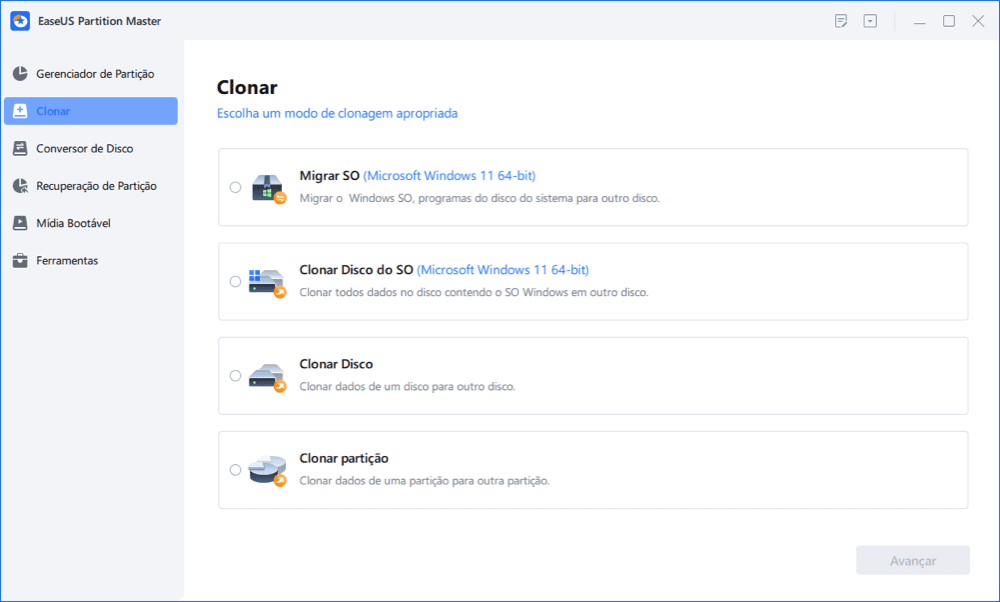Click the Clonar partição disk icon

[267, 471]
